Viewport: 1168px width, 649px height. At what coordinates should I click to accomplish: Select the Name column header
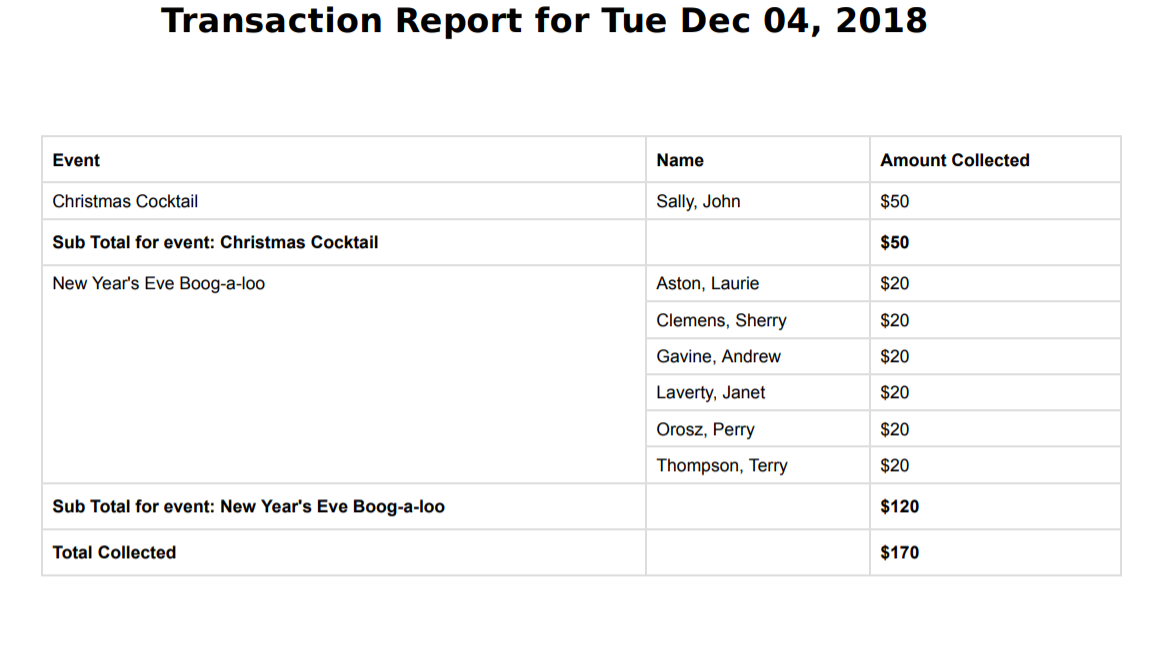[x=680, y=160]
